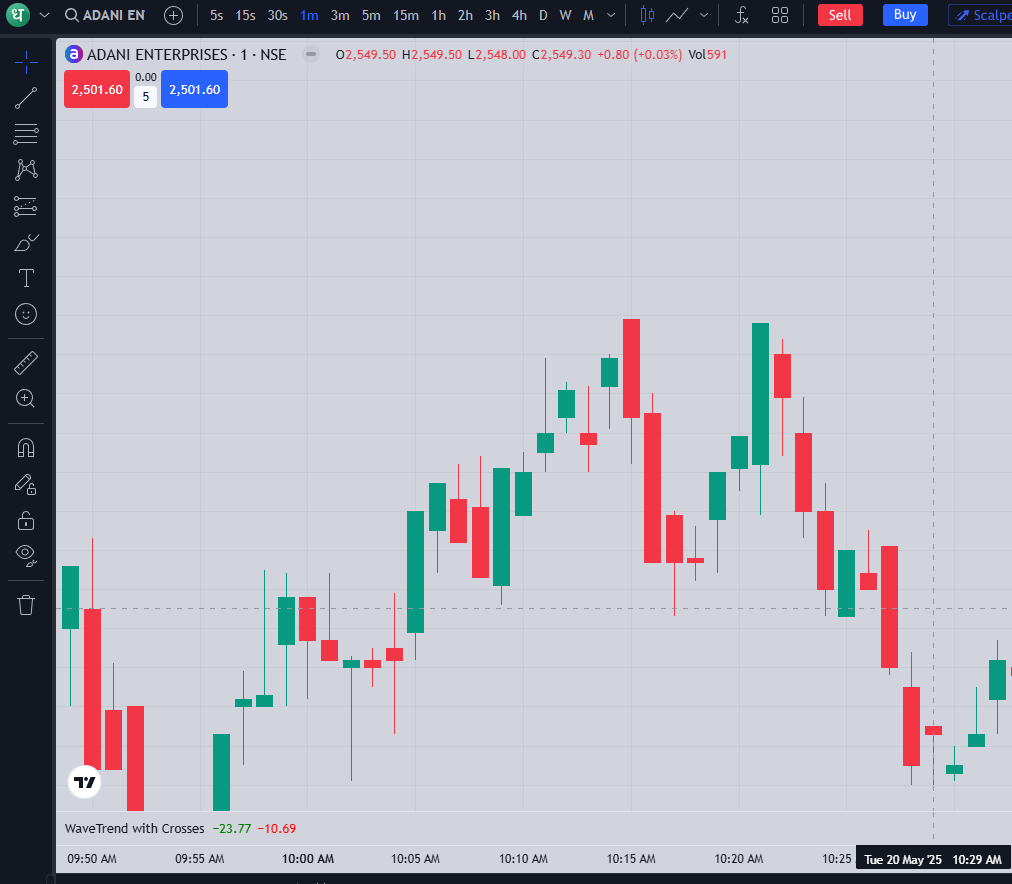Click the 10:15 AM time axis label
Image resolution: width=1012 pixels, height=884 pixels.
[x=631, y=859]
